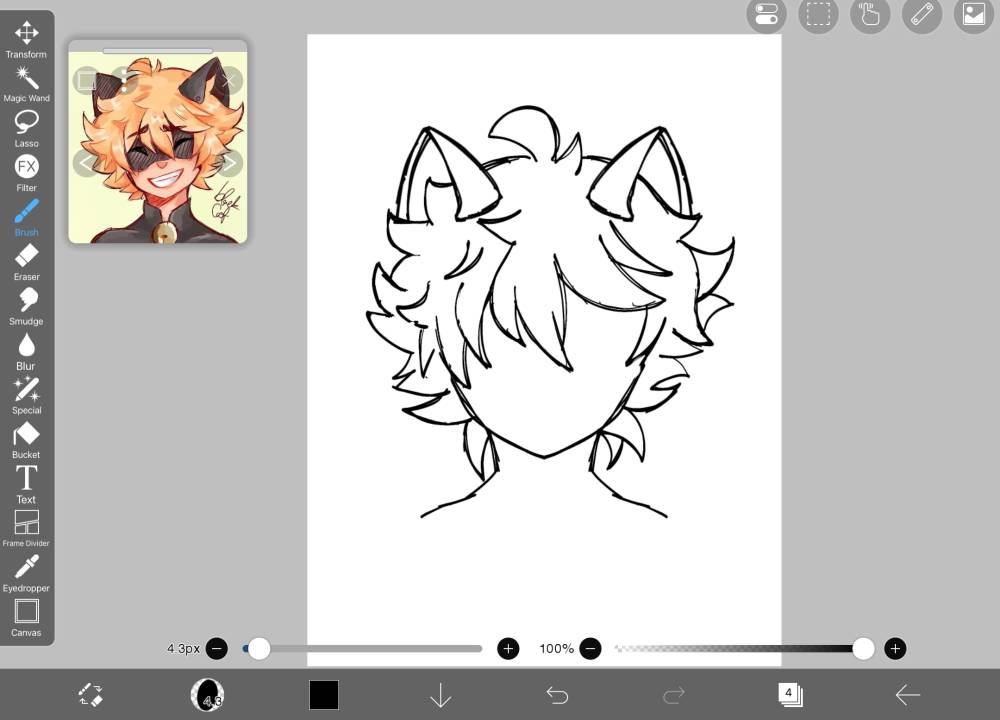Click the opacity slider handle

coord(863,649)
